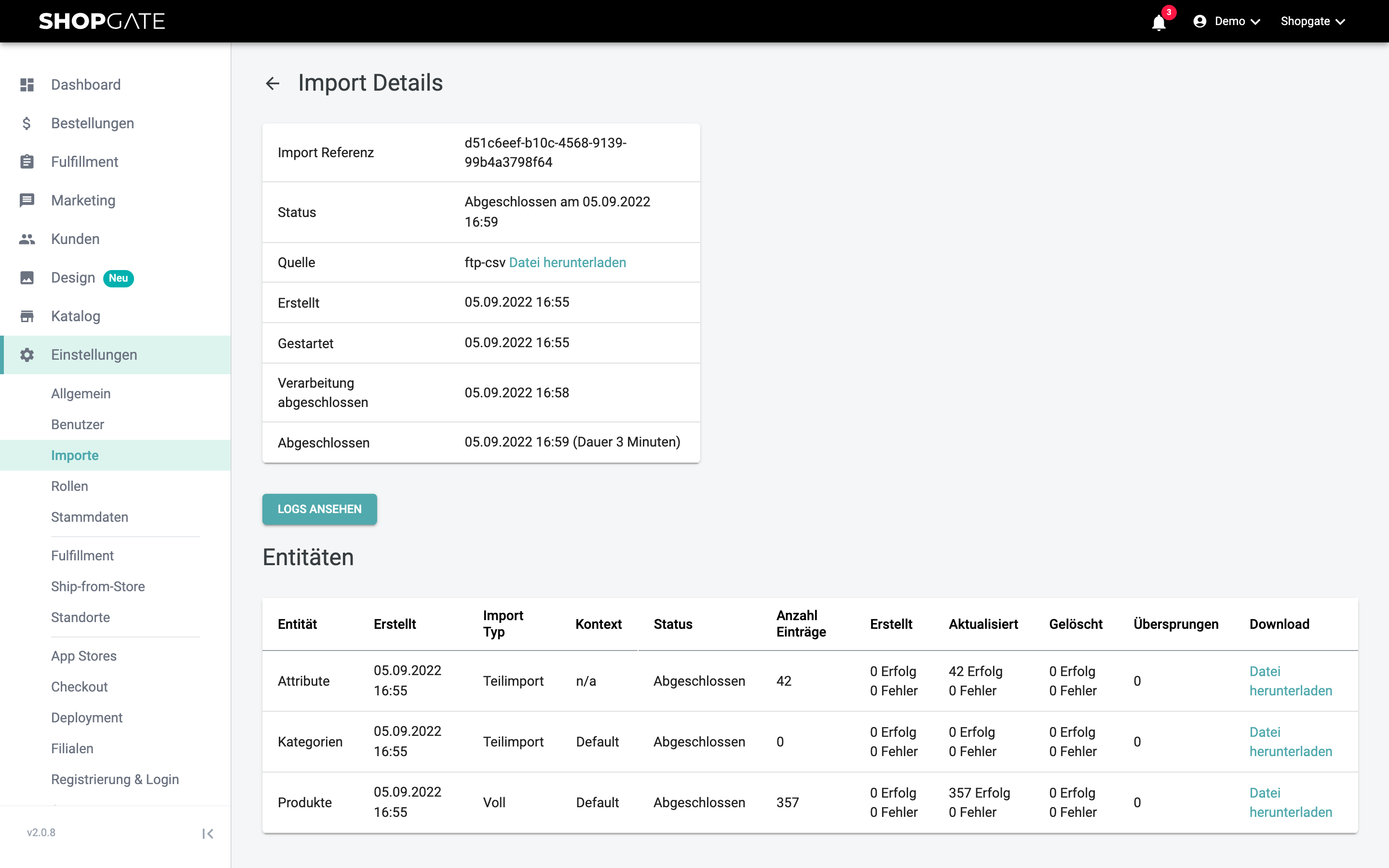
Task: Click the Kunden people icon
Action: click(27, 239)
